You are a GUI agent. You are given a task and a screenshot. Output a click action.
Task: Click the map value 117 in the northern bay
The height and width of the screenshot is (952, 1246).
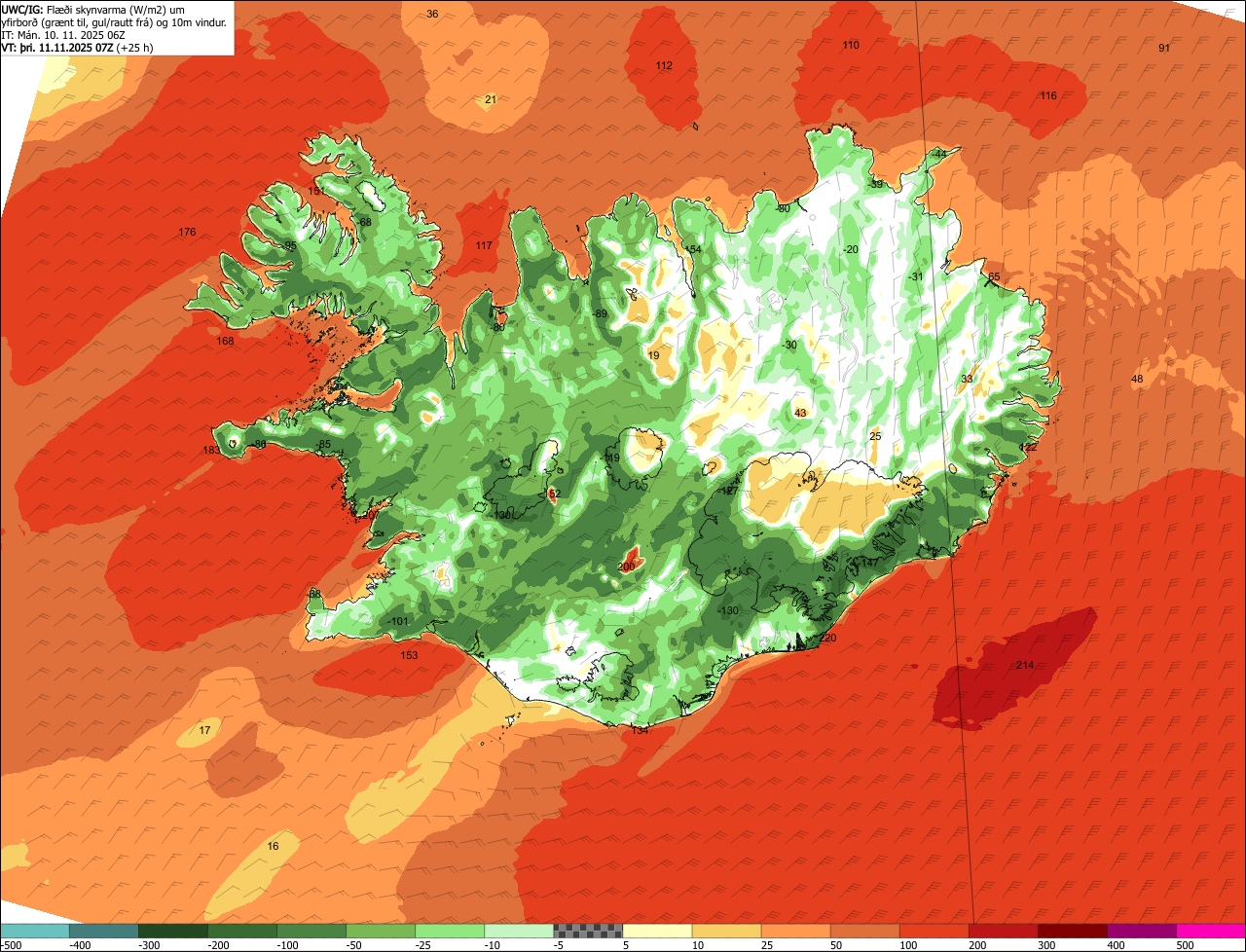[484, 246]
